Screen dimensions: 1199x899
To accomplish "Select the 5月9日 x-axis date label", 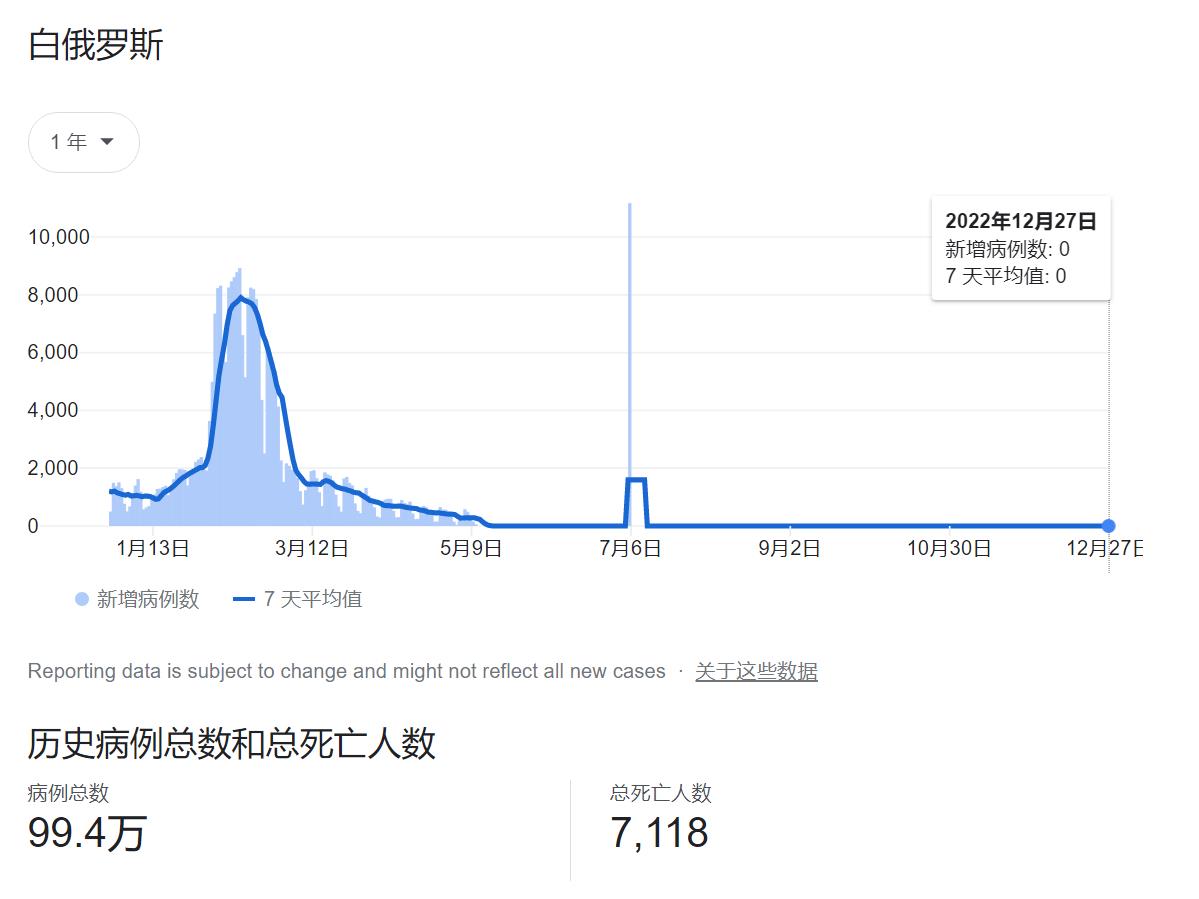I will pyautogui.click(x=471, y=548).
